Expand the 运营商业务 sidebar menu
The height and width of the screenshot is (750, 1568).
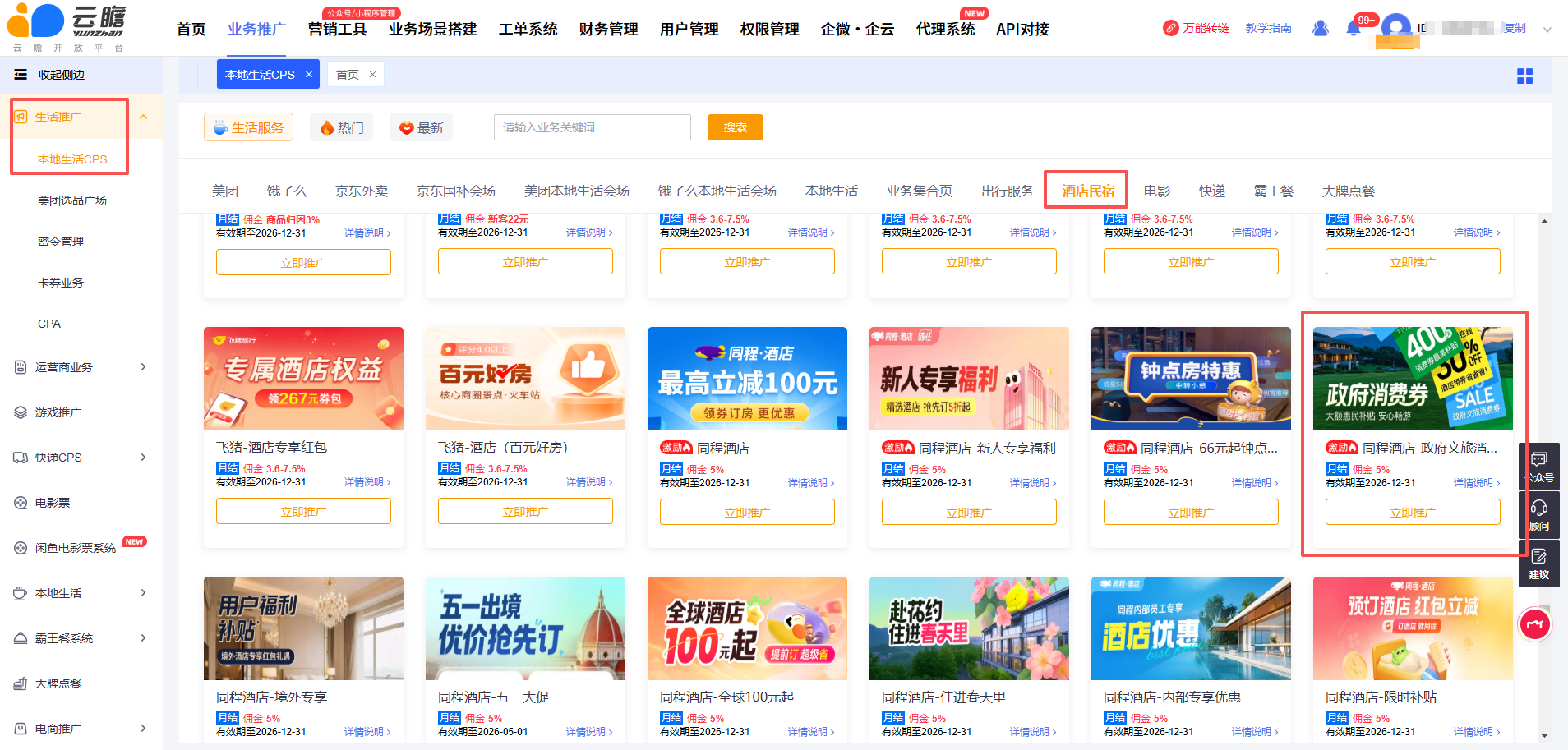(143, 367)
